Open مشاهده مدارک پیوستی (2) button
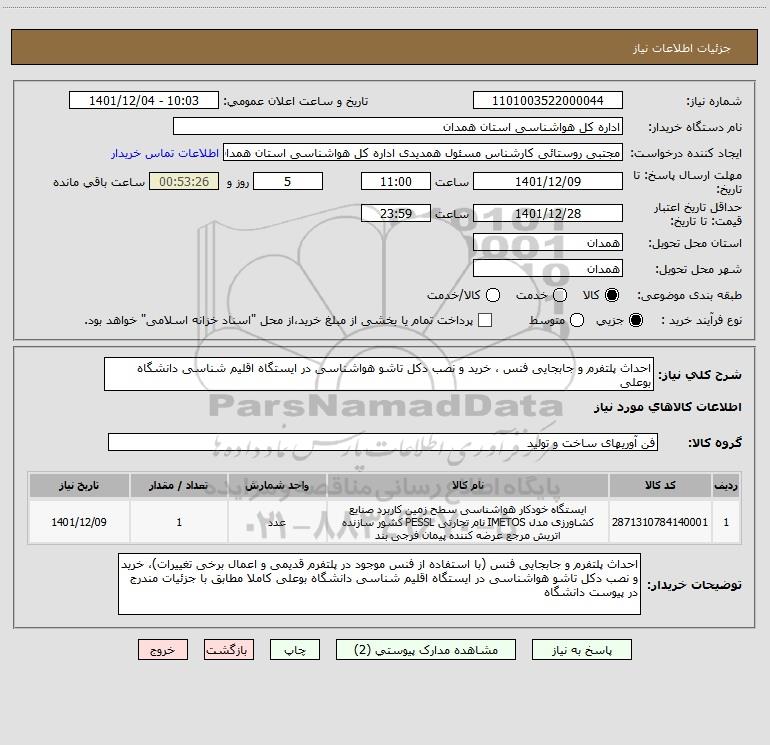770x745 pixels. (x=425, y=650)
